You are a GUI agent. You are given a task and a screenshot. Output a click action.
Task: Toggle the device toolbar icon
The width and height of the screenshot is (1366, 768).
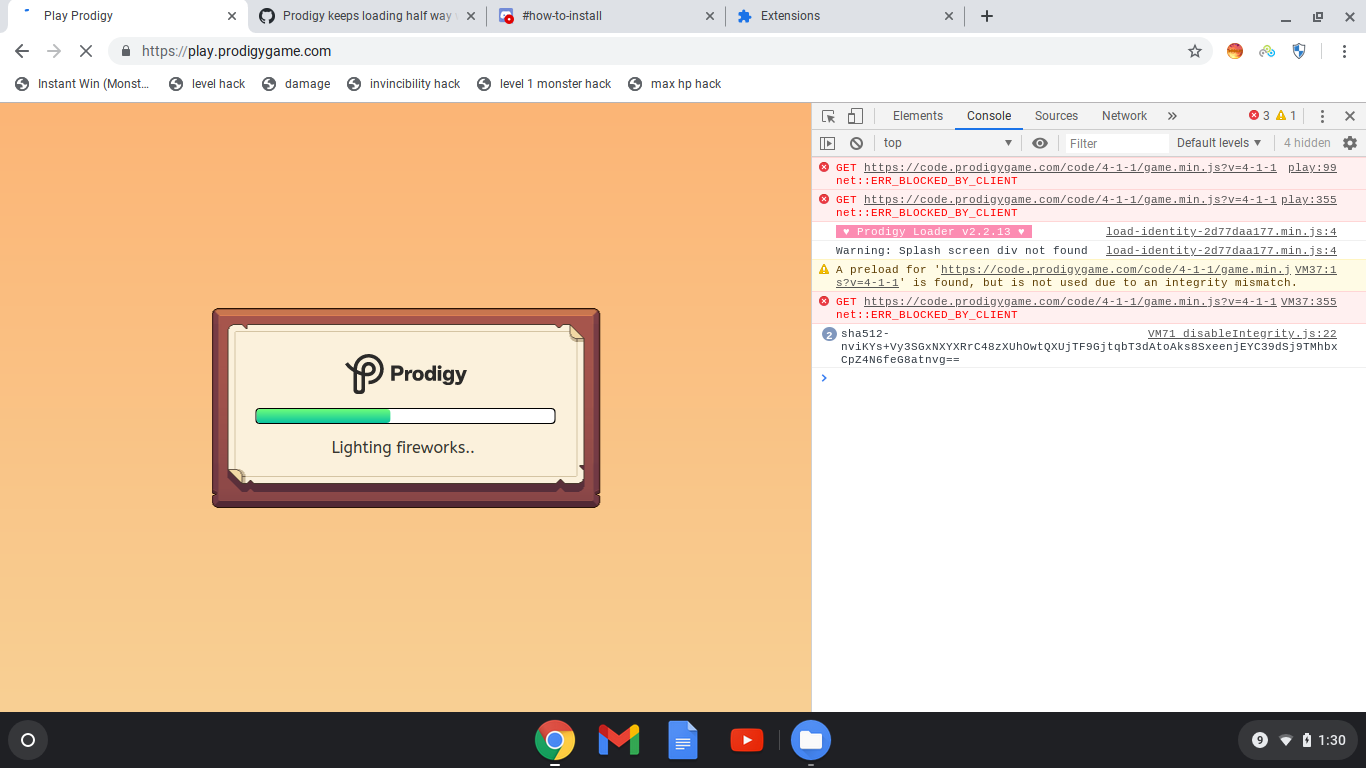(x=855, y=115)
